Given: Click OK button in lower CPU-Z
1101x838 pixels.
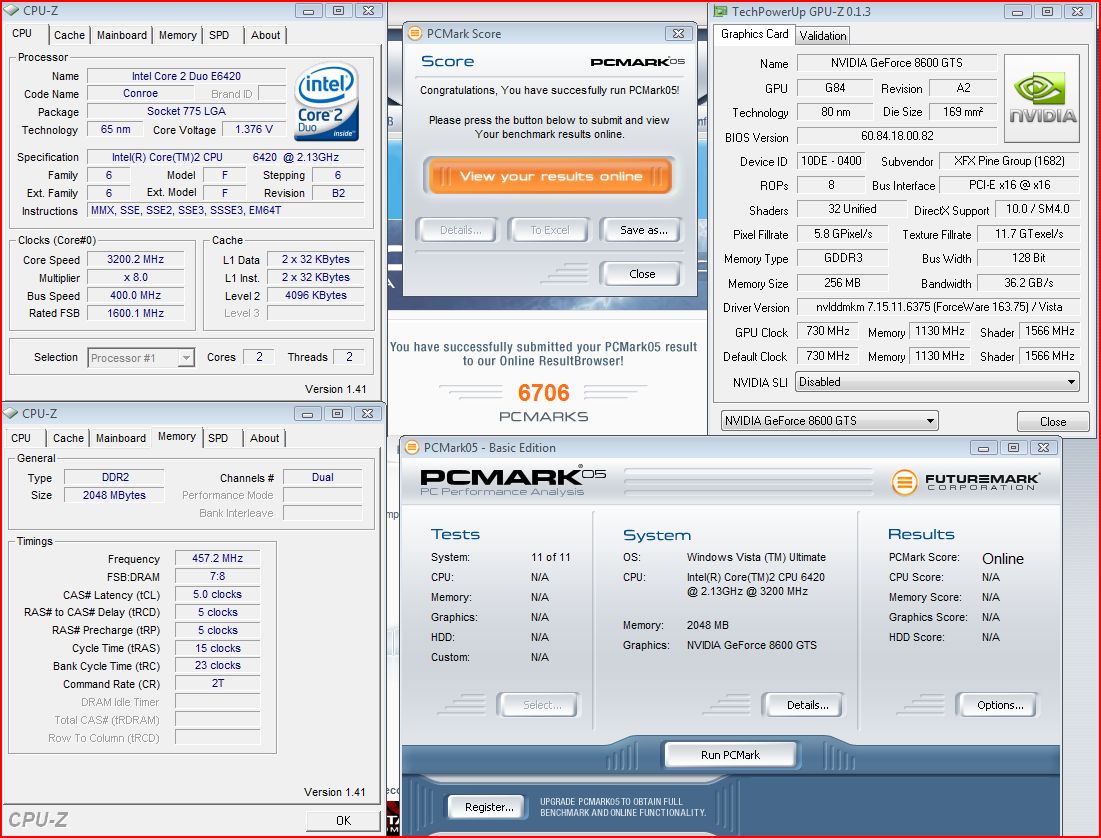Looking at the screenshot, I should pyautogui.click(x=343, y=820).
